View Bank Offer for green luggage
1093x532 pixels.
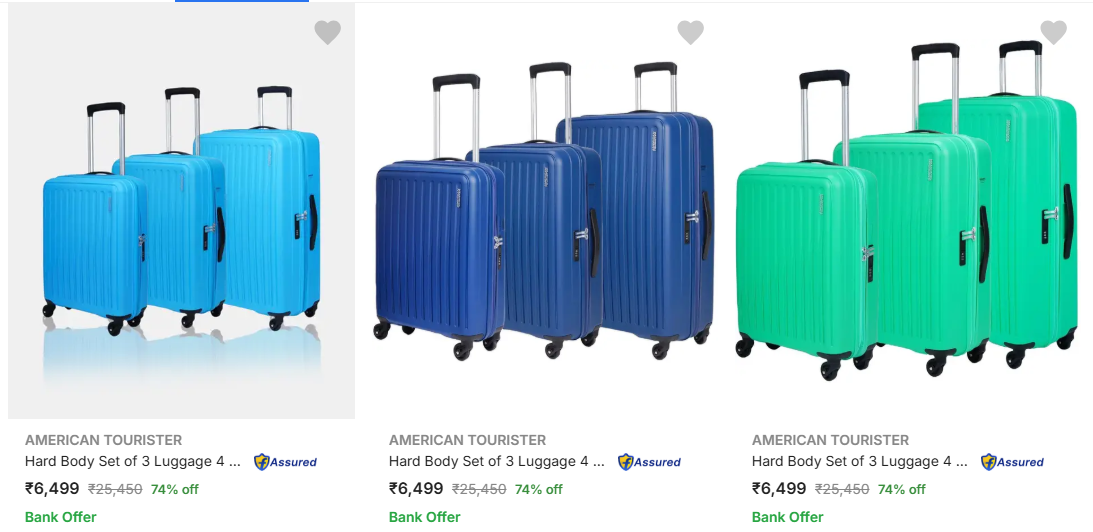788,517
